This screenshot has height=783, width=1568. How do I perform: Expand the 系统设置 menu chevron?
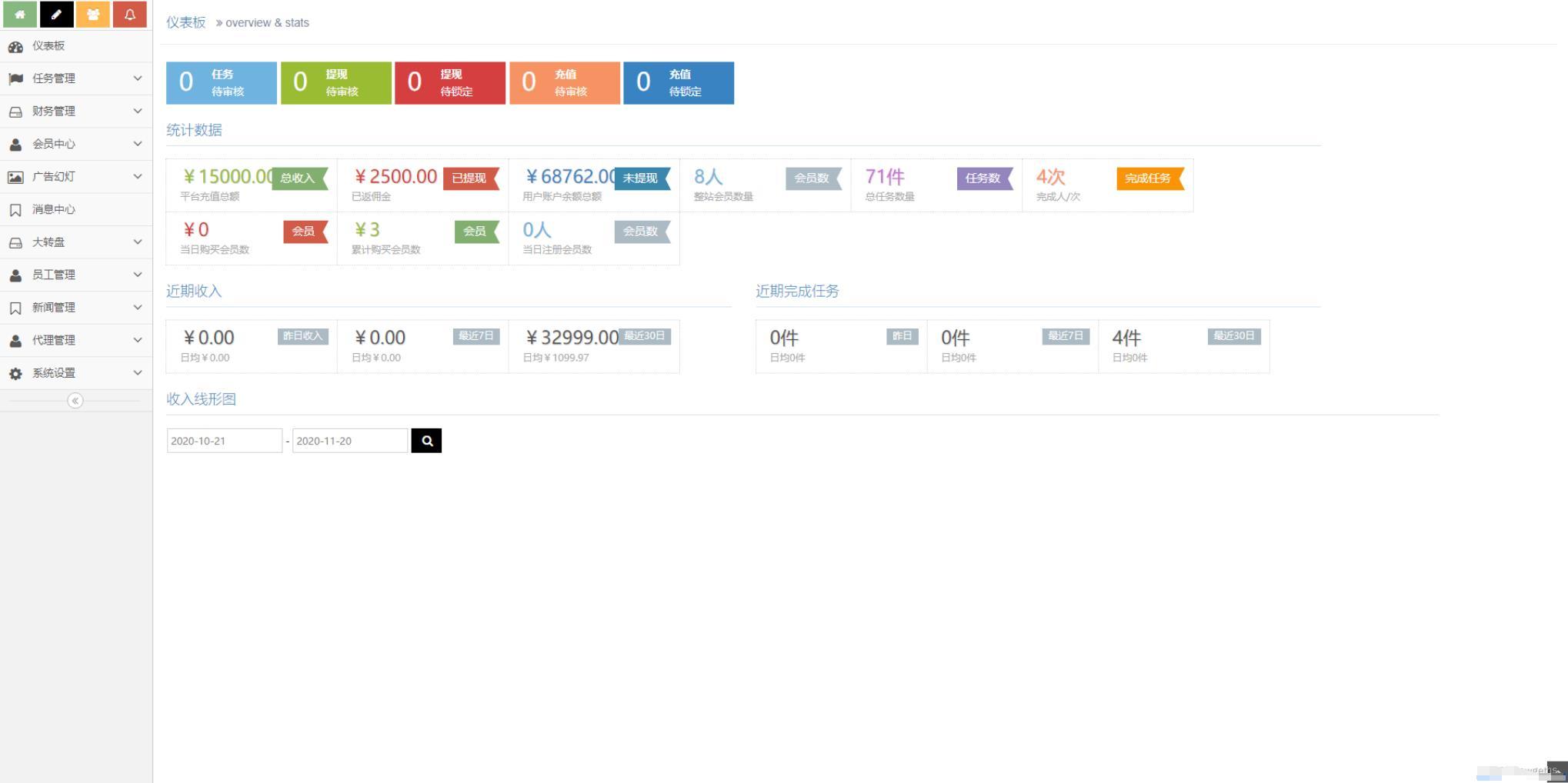click(x=138, y=372)
